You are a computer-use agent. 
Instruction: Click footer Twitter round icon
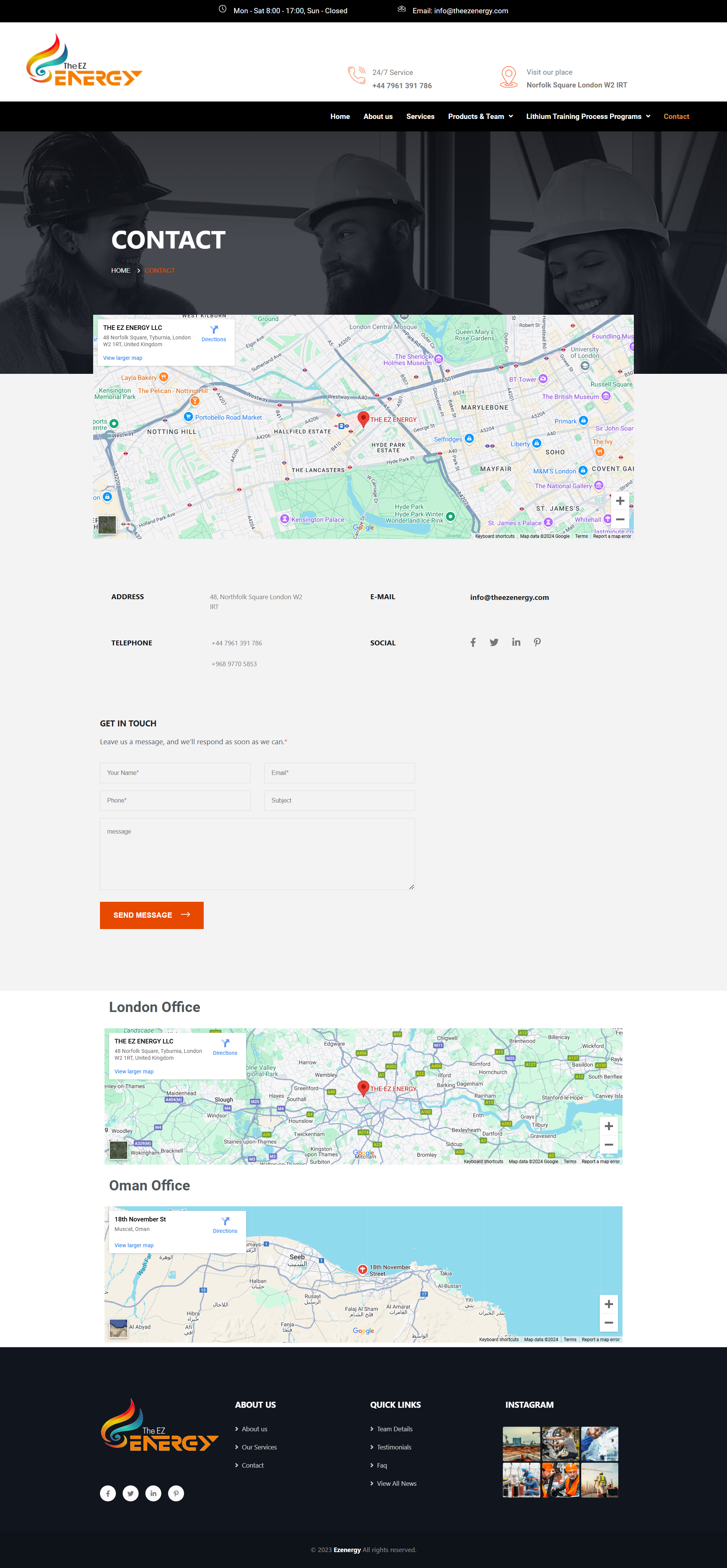130,1493
